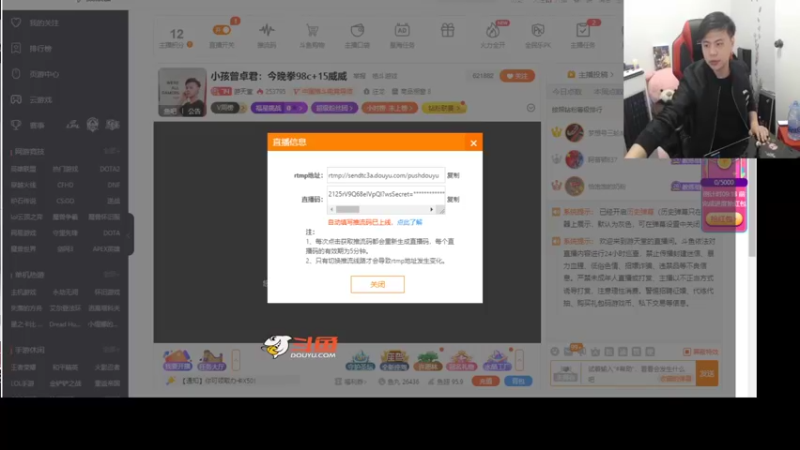Switch to 本周贡献 tab
The width and height of the screenshot is (800, 450).
pyautogui.click(x=607, y=92)
